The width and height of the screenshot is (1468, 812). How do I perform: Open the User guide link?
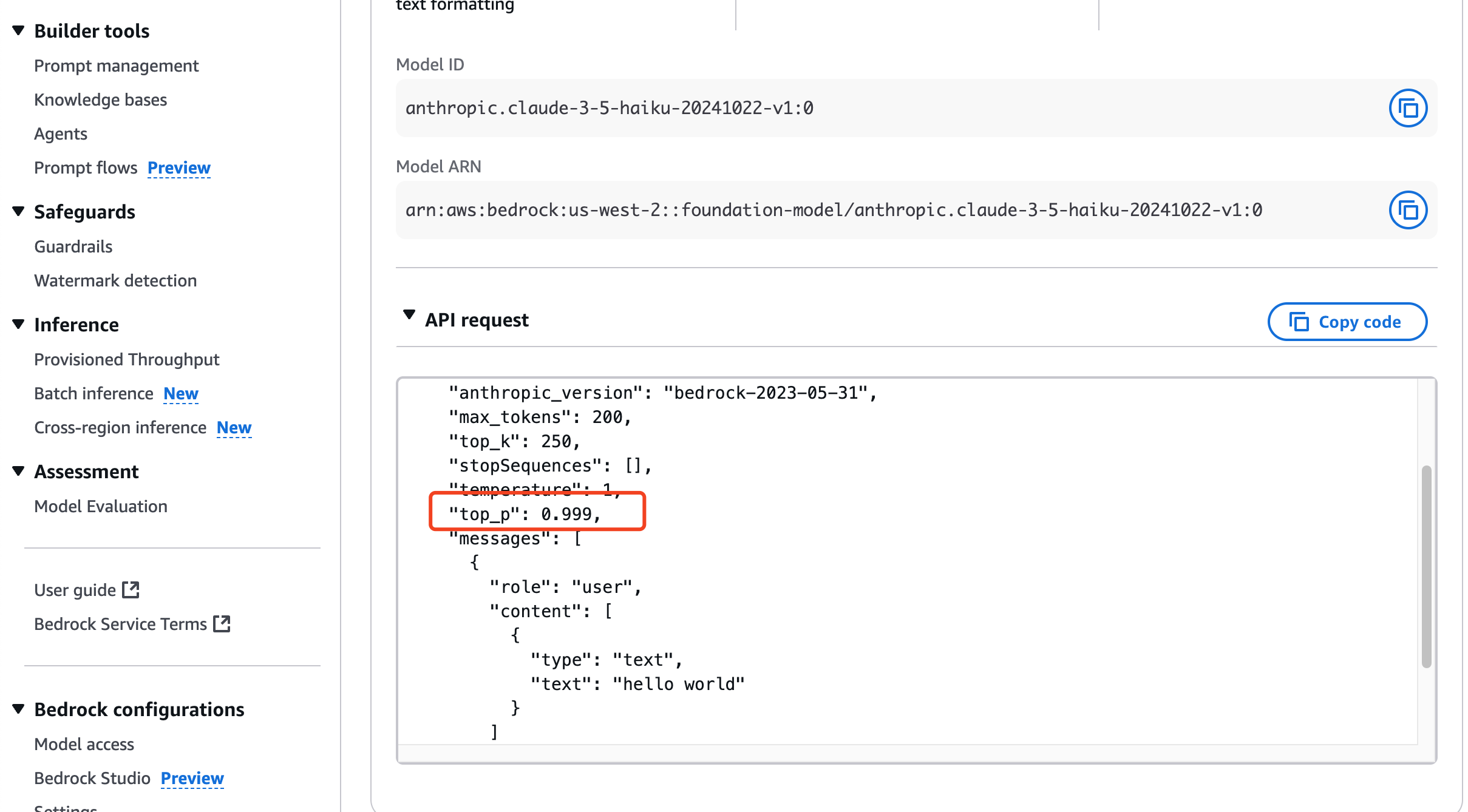[x=75, y=590]
